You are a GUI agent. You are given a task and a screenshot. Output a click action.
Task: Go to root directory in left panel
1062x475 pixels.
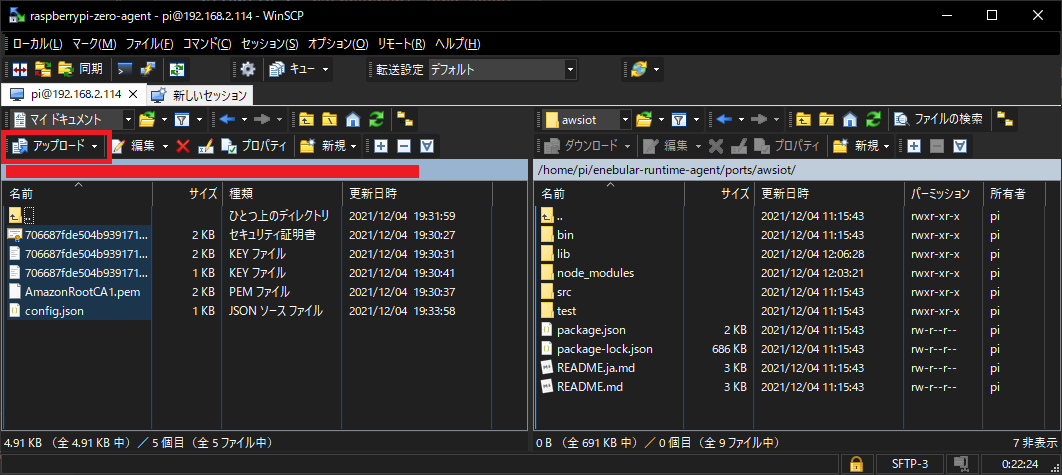click(x=329, y=120)
